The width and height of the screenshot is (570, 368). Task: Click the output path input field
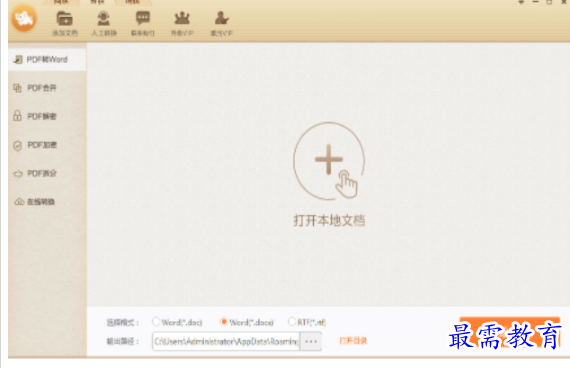[226, 341]
